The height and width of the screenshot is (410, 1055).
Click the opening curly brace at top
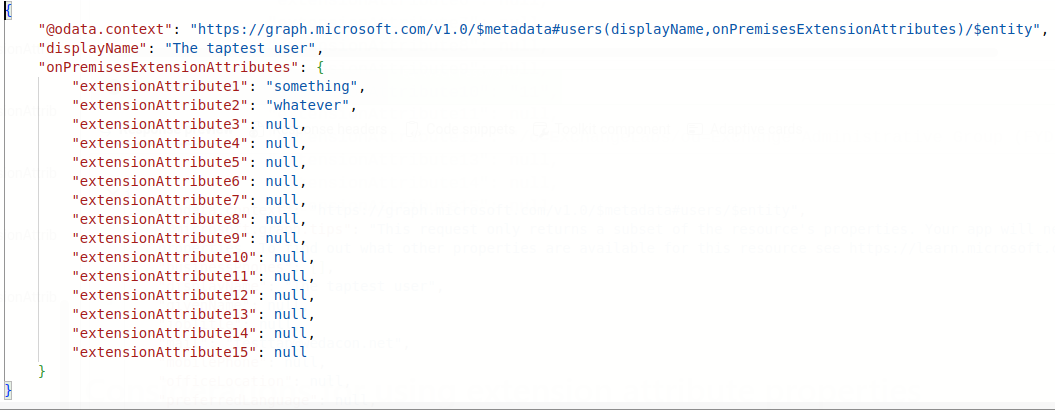(x=7, y=11)
